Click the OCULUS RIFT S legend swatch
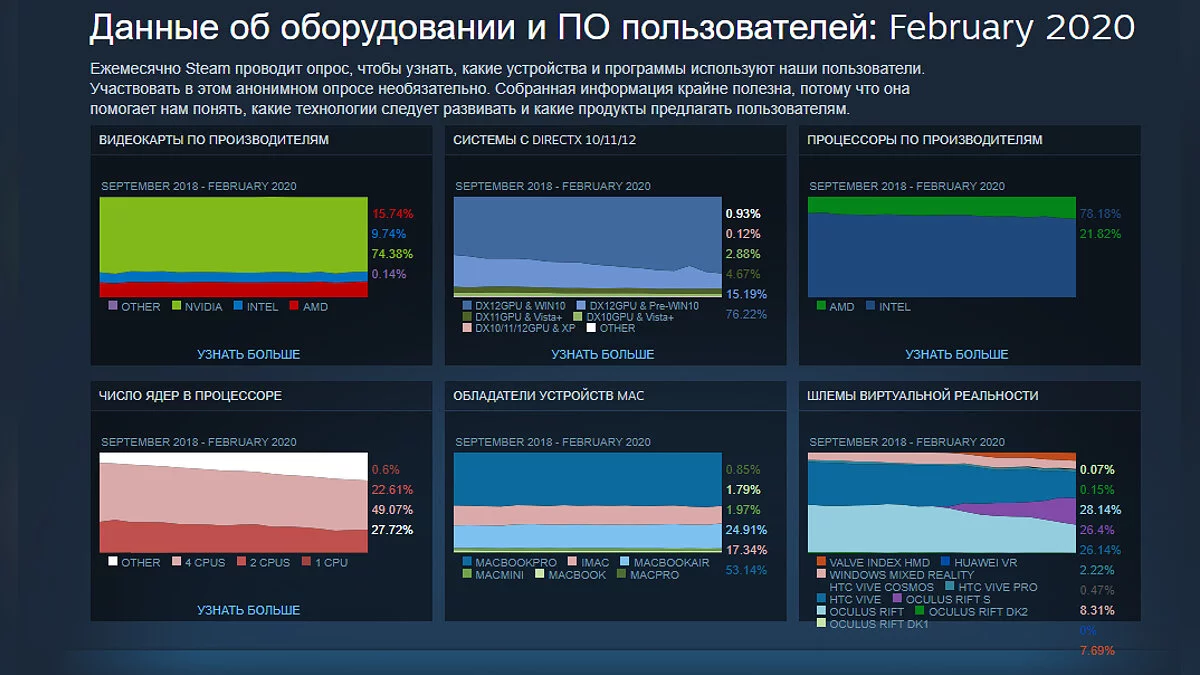The image size is (1200, 675). [x=897, y=598]
